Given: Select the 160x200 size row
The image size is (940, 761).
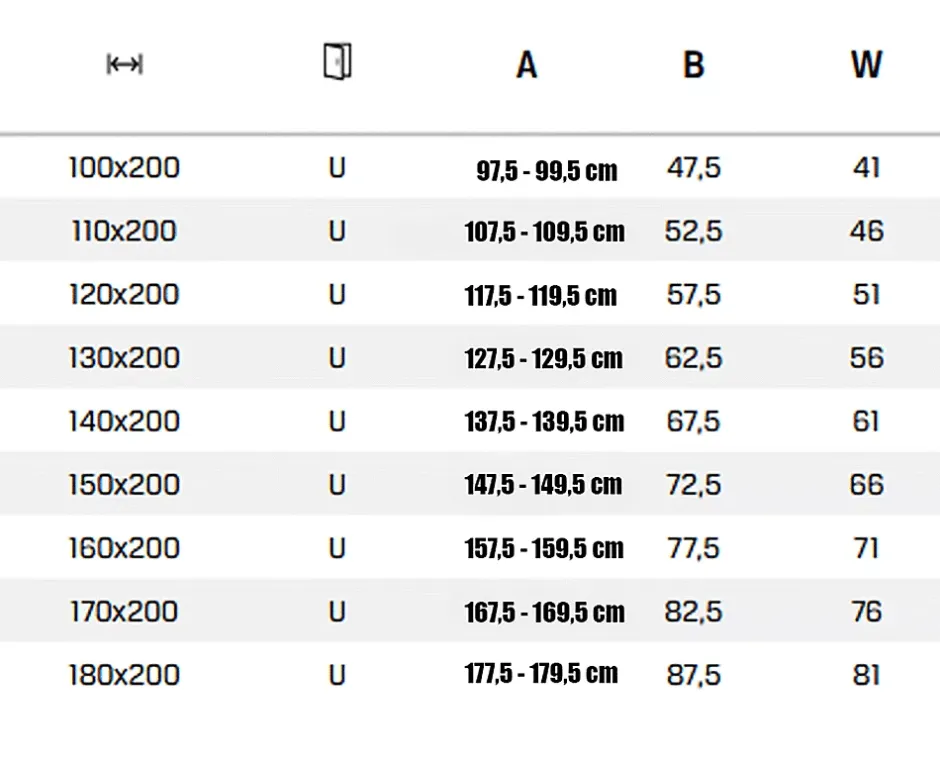Looking at the screenshot, I should (x=470, y=549).
